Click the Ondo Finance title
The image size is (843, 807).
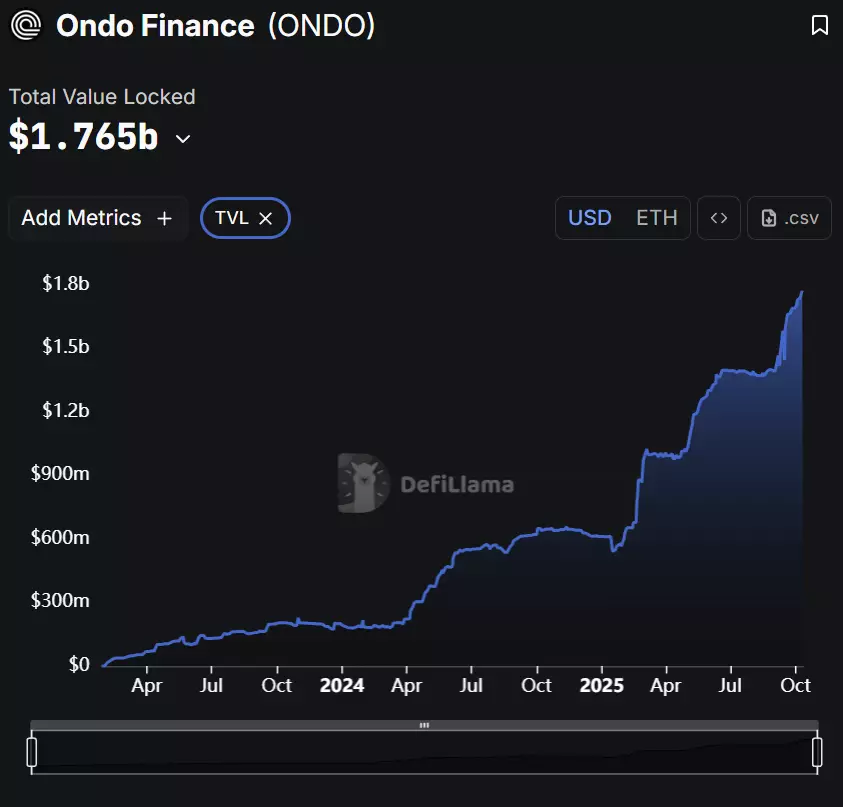[x=155, y=26]
